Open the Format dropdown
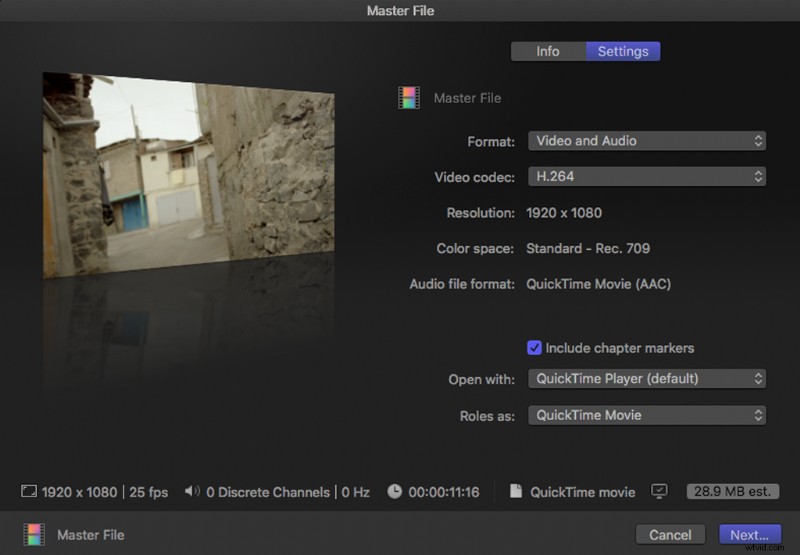The image size is (800, 555). point(647,141)
